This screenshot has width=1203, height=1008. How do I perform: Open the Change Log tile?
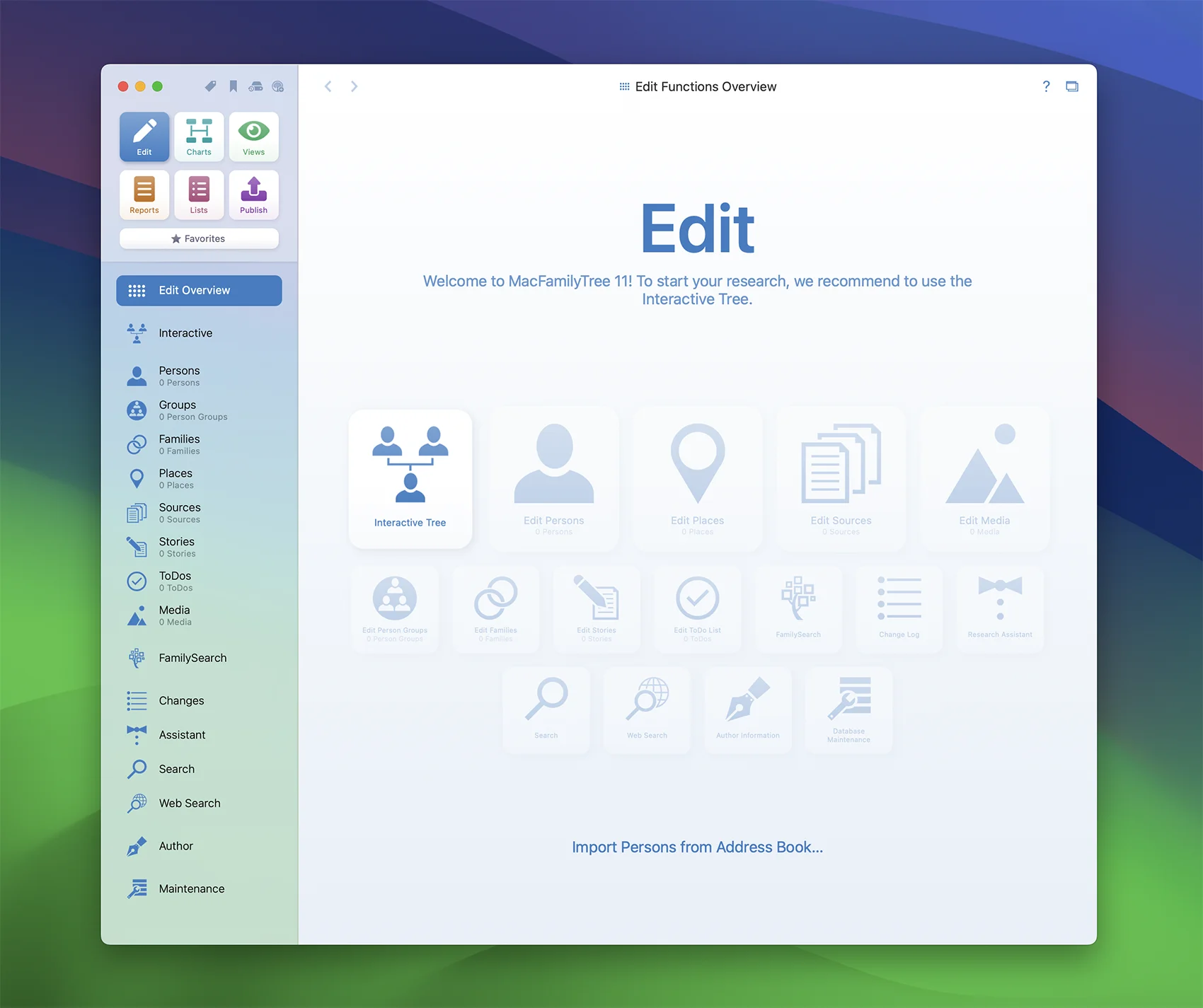pyautogui.click(x=899, y=609)
